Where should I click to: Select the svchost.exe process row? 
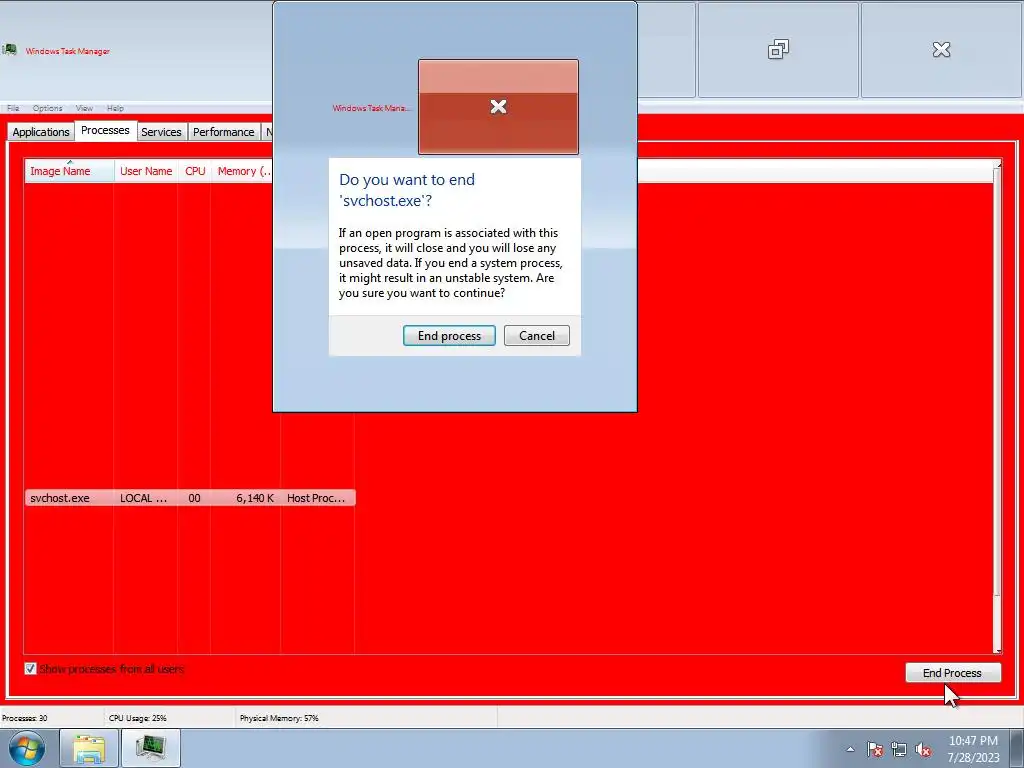[x=190, y=498]
